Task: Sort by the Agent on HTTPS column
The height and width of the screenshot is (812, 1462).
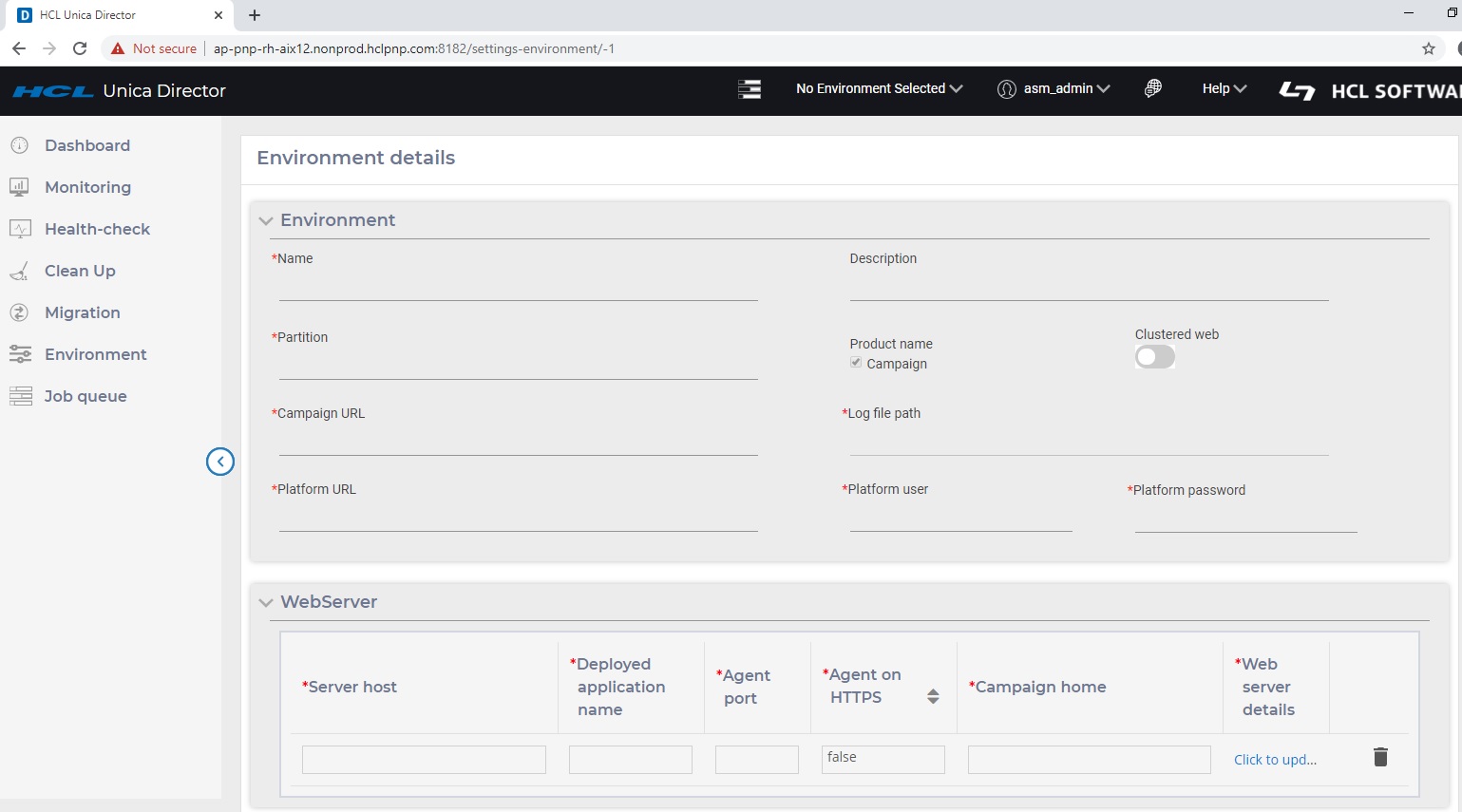Action: pos(933,696)
